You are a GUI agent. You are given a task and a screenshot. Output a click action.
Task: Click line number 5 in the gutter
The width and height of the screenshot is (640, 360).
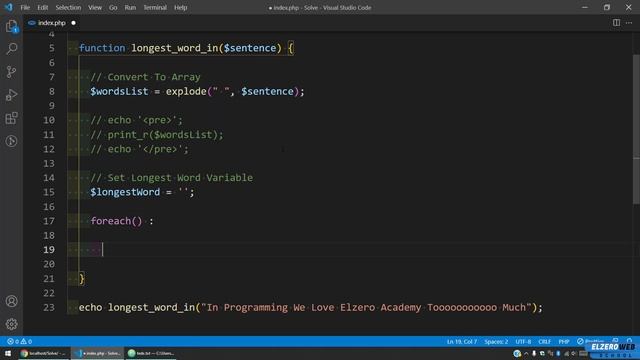(51, 48)
